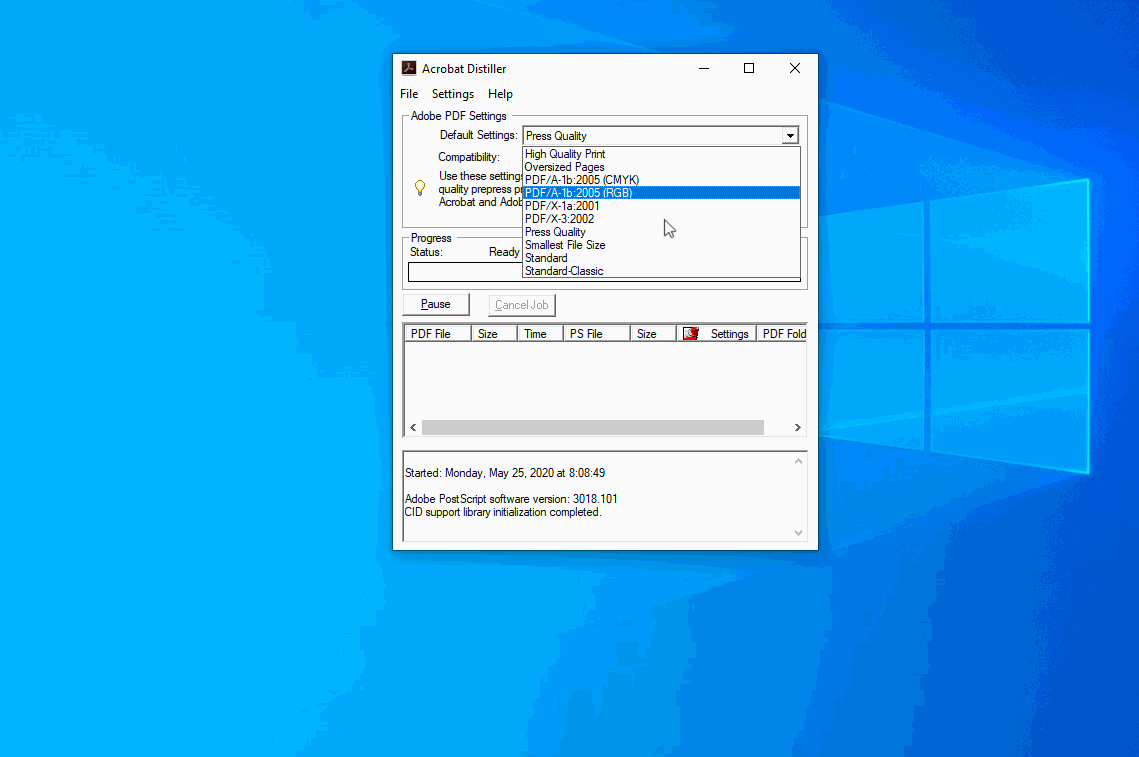Click the Cancel Job button

tap(522, 305)
